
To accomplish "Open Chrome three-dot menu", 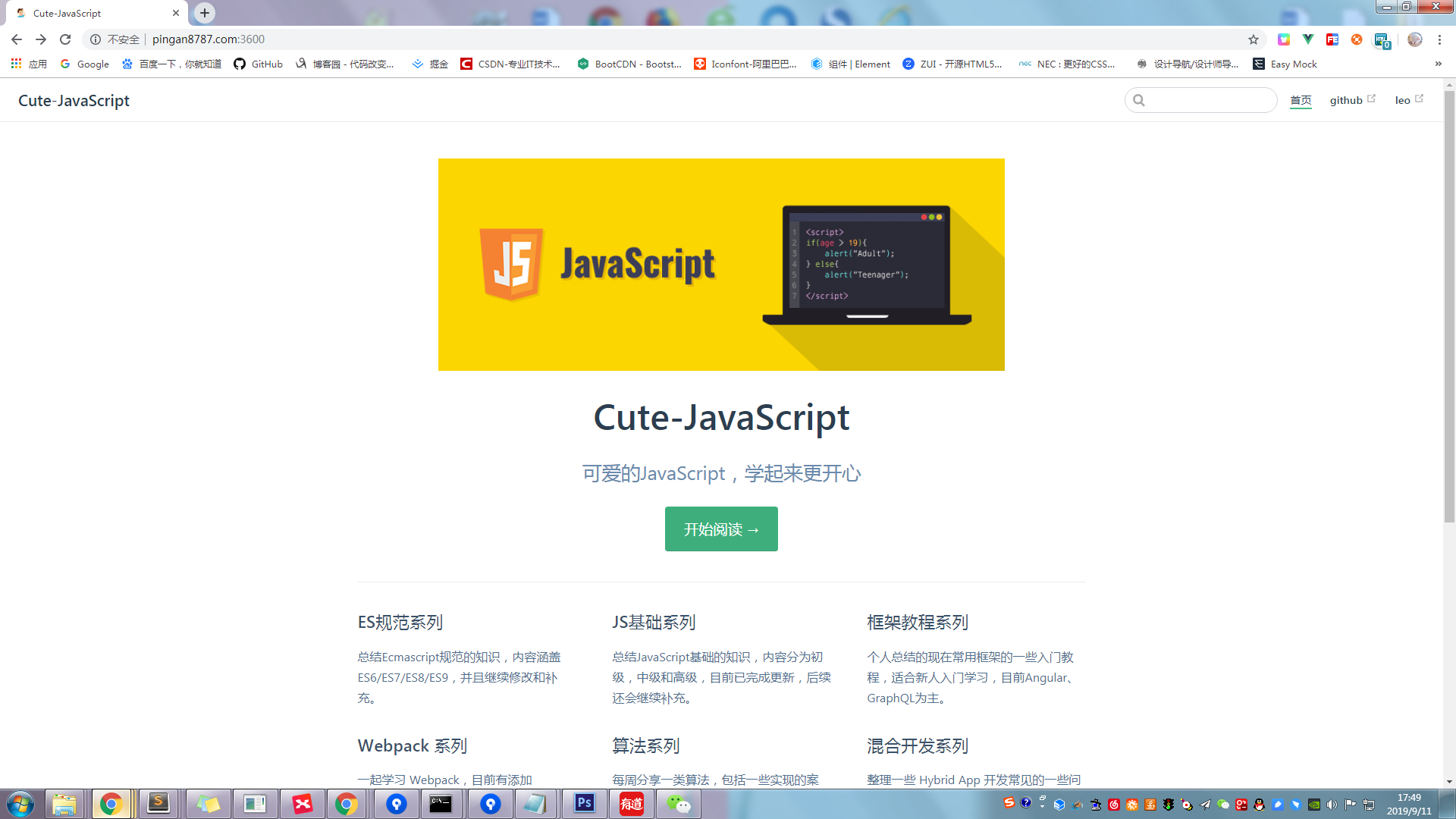I will (x=1439, y=39).
